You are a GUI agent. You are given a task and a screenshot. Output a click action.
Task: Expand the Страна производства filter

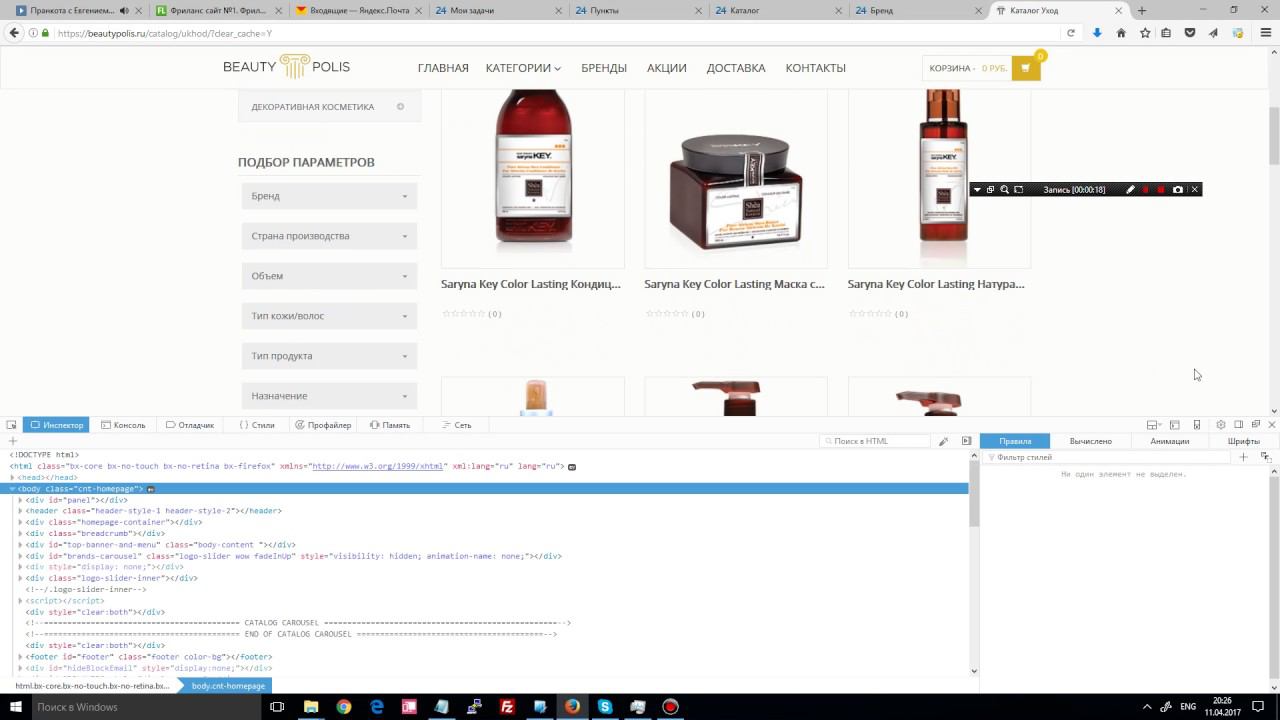[x=329, y=236]
